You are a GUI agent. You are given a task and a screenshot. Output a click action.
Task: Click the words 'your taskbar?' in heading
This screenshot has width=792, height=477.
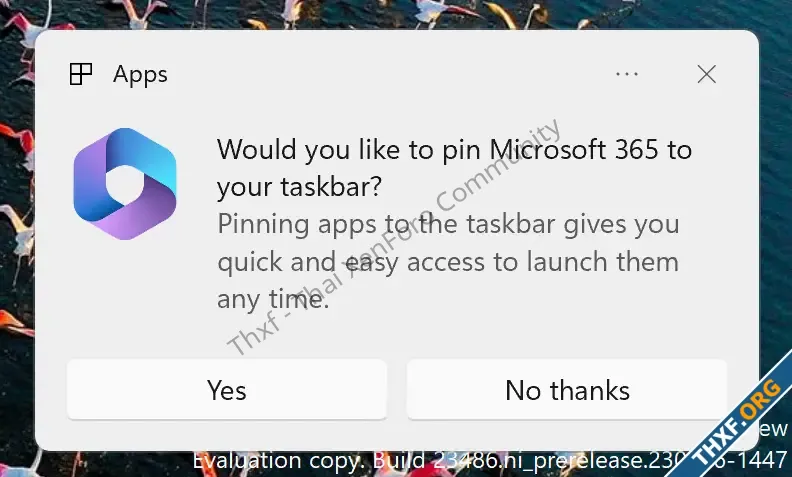[300, 187]
